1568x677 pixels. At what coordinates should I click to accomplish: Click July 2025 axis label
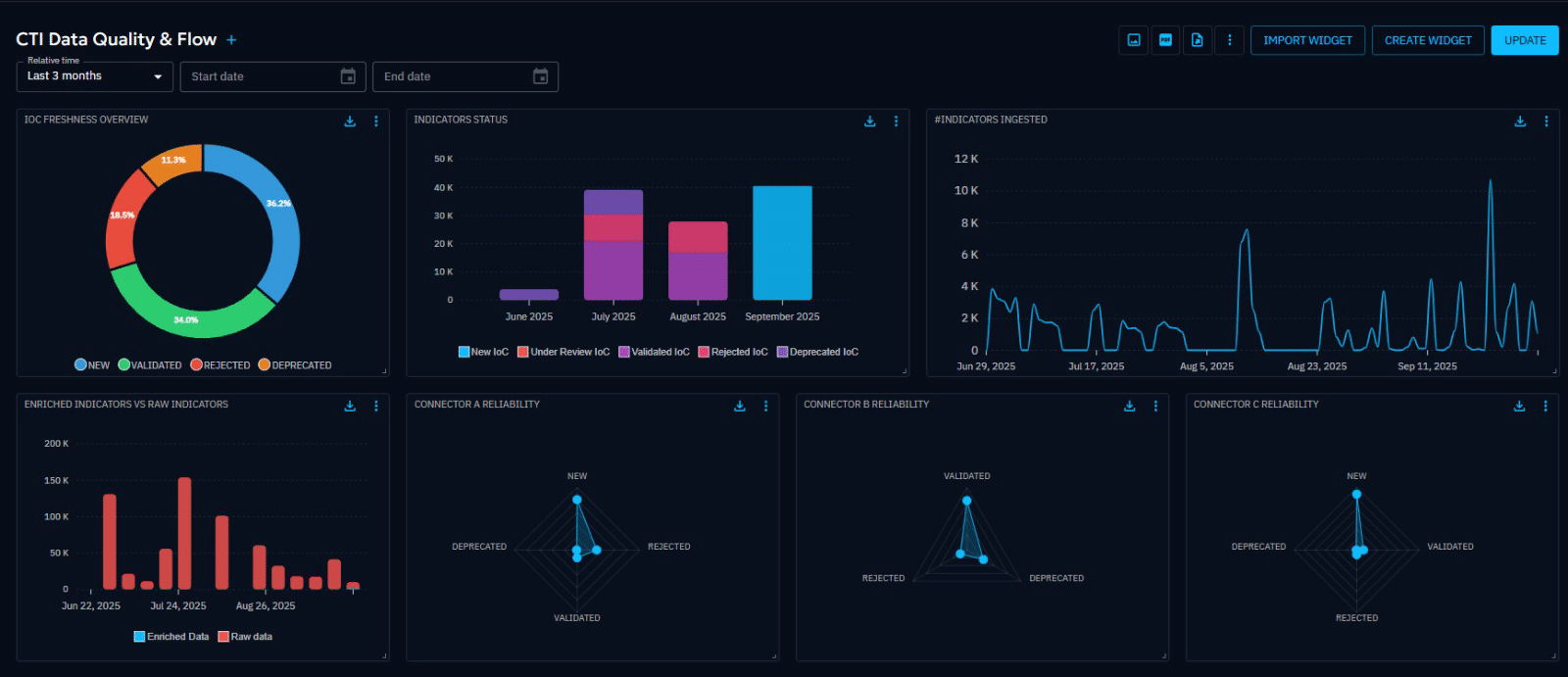click(x=613, y=316)
